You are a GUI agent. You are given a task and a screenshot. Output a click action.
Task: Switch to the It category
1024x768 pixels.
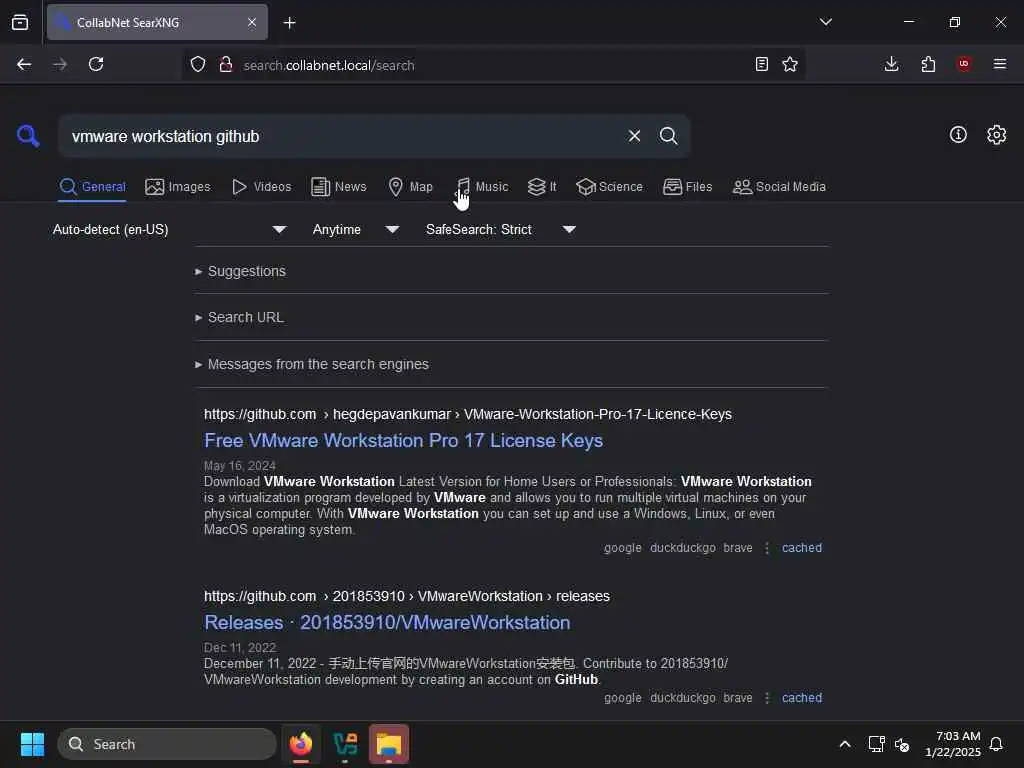pyautogui.click(x=542, y=187)
